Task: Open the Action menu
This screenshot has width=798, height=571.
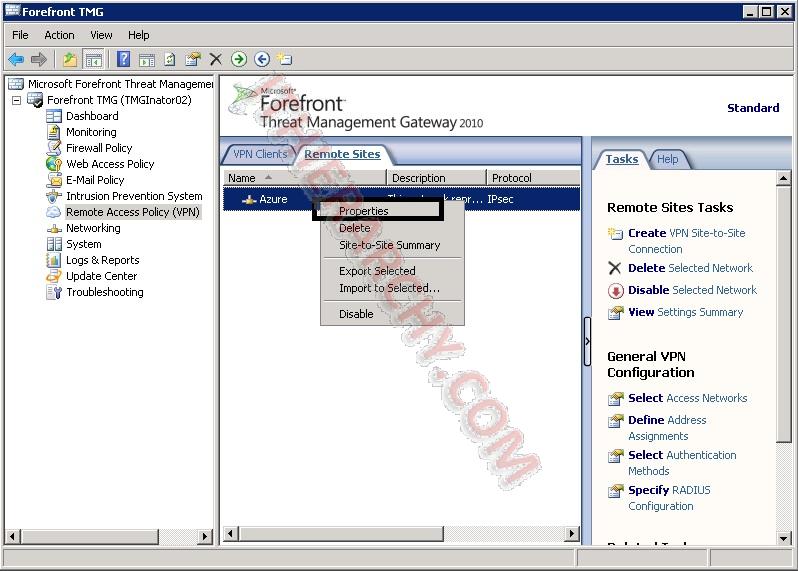Action: point(59,35)
